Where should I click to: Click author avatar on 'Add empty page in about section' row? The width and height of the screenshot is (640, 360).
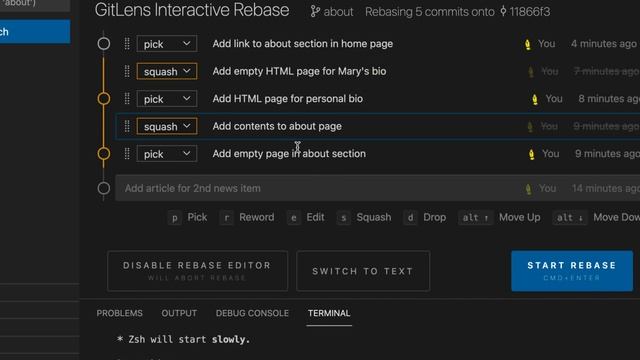(x=531, y=154)
